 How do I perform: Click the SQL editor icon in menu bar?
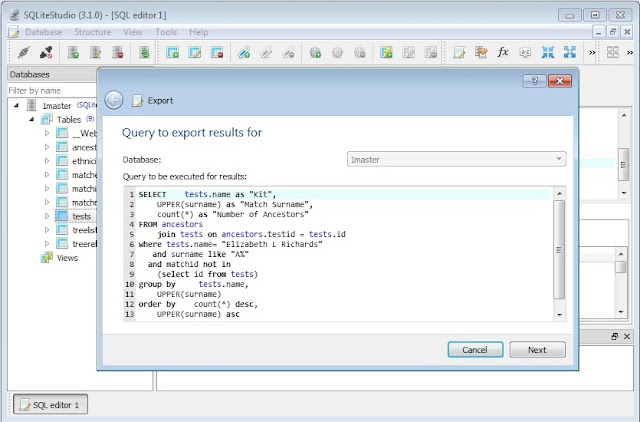pyautogui.click(x=13, y=32)
